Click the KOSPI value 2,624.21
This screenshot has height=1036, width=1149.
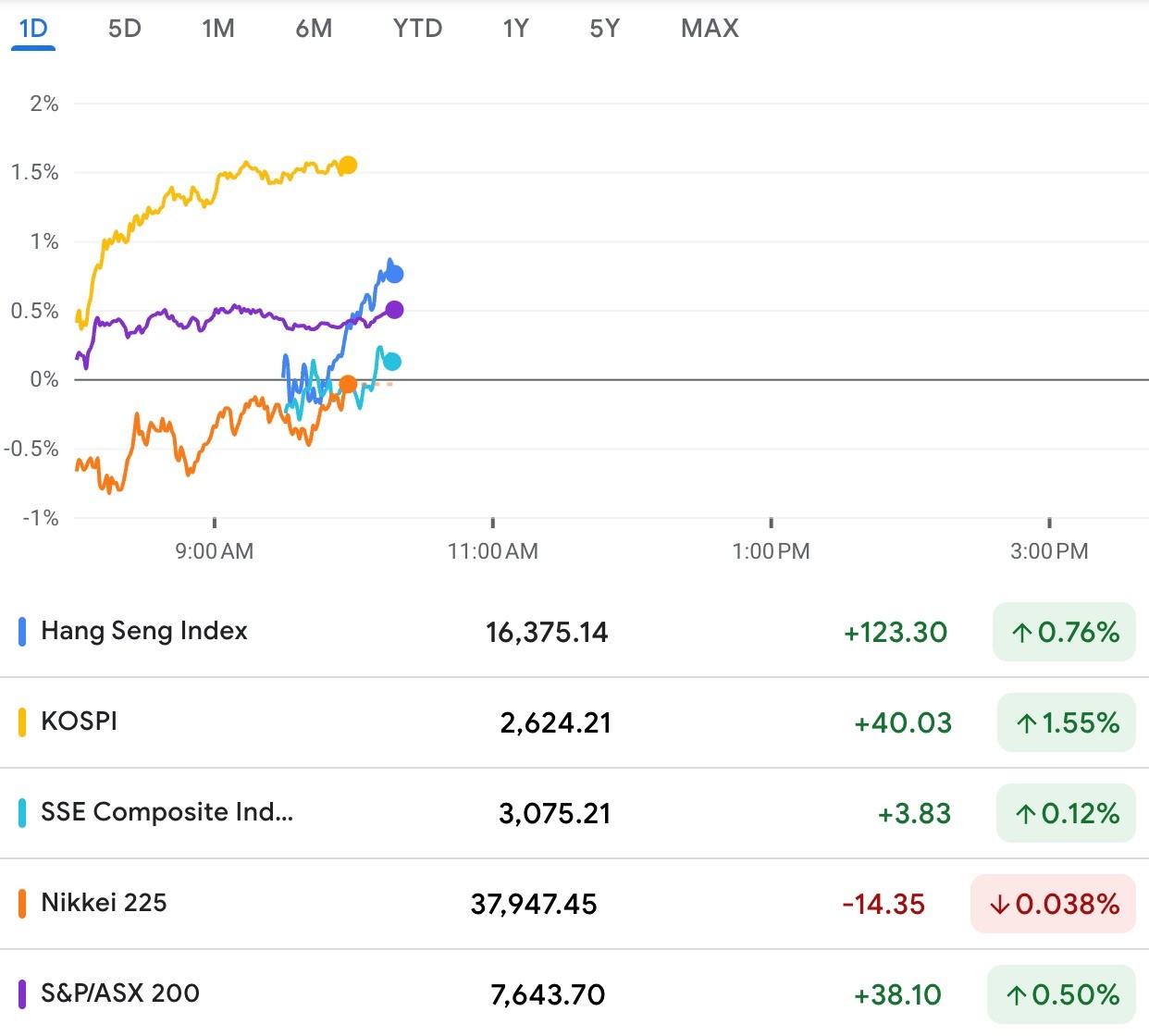555,723
